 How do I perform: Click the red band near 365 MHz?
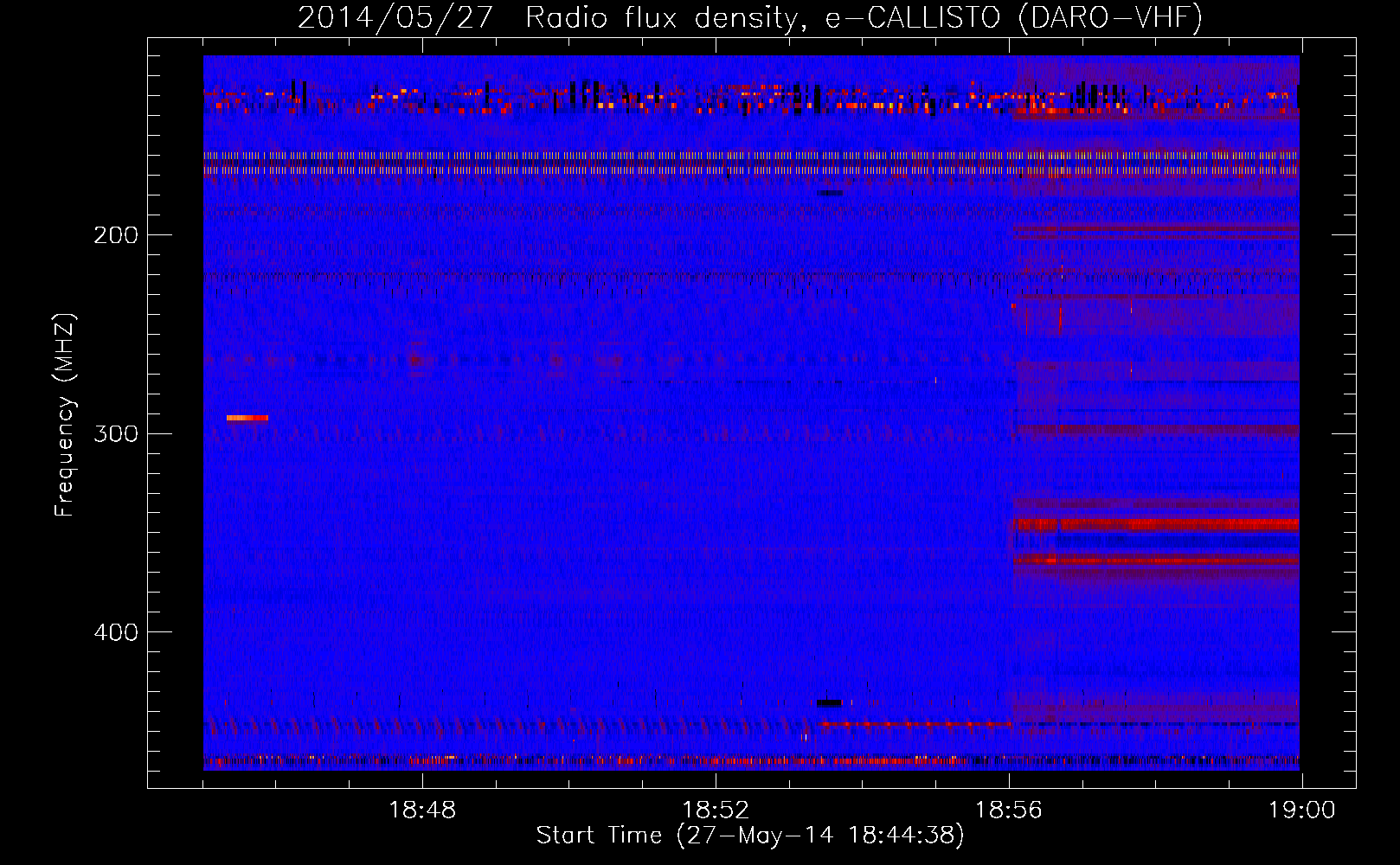pos(1156,561)
